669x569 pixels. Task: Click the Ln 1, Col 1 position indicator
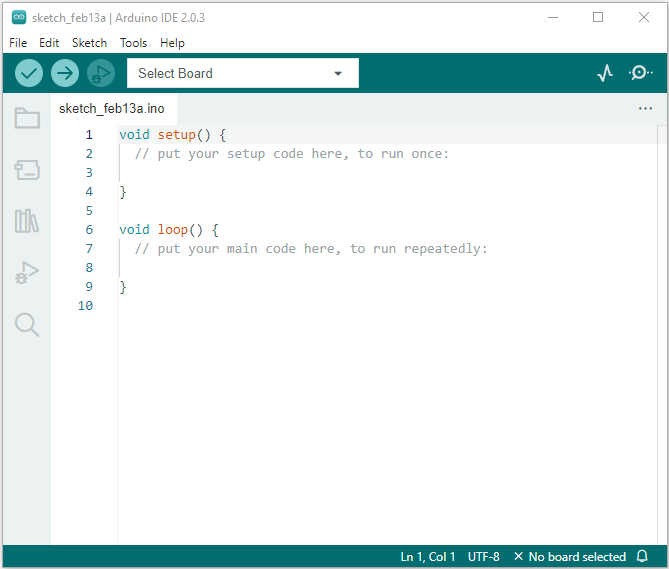click(x=428, y=557)
